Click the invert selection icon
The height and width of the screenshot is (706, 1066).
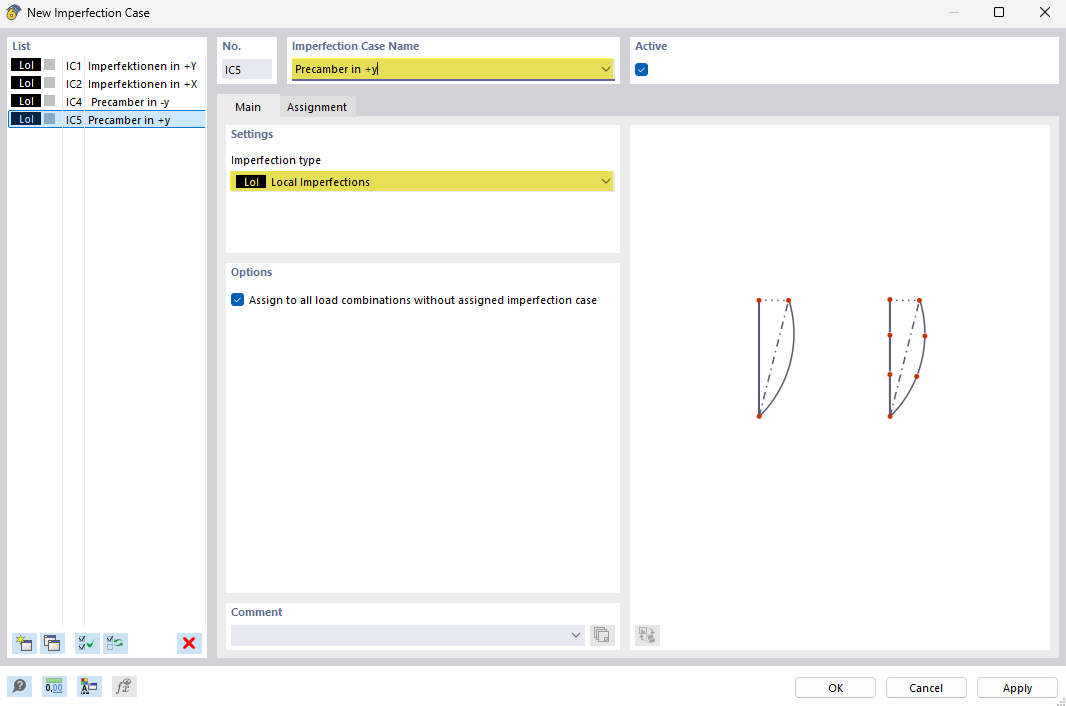click(x=116, y=643)
